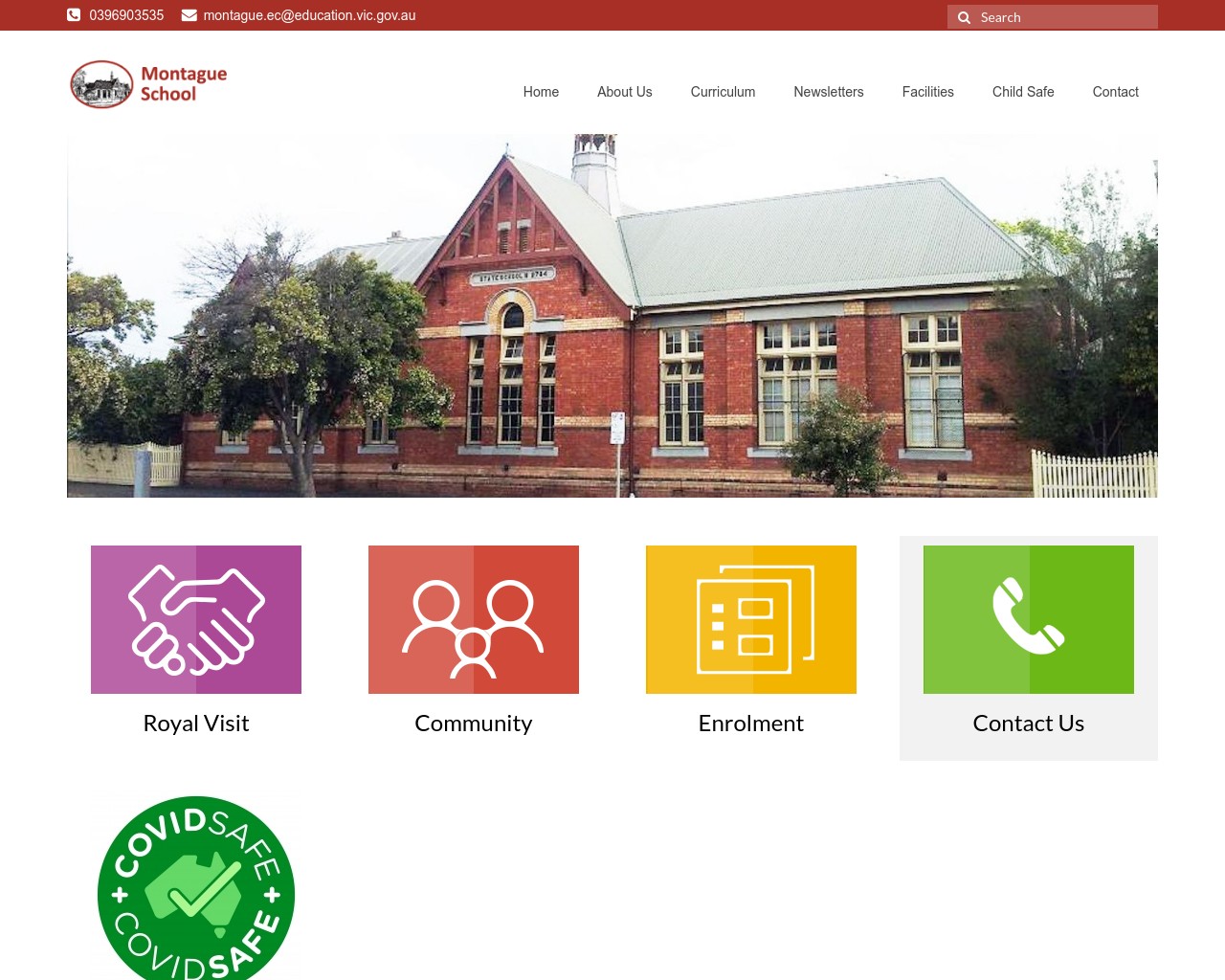1225x980 pixels.
Task: Click the phone icon in the top bar
Action: tap(74, 14)
